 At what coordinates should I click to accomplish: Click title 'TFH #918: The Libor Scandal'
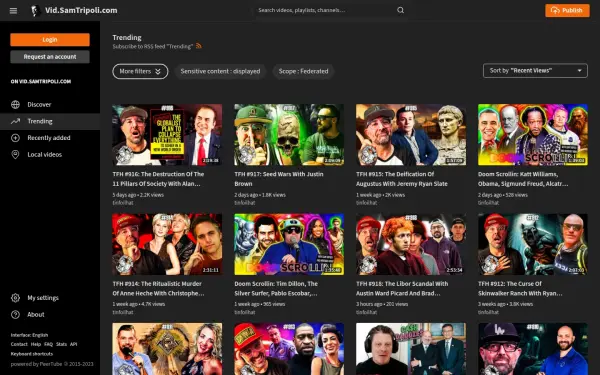click(402, 289)
